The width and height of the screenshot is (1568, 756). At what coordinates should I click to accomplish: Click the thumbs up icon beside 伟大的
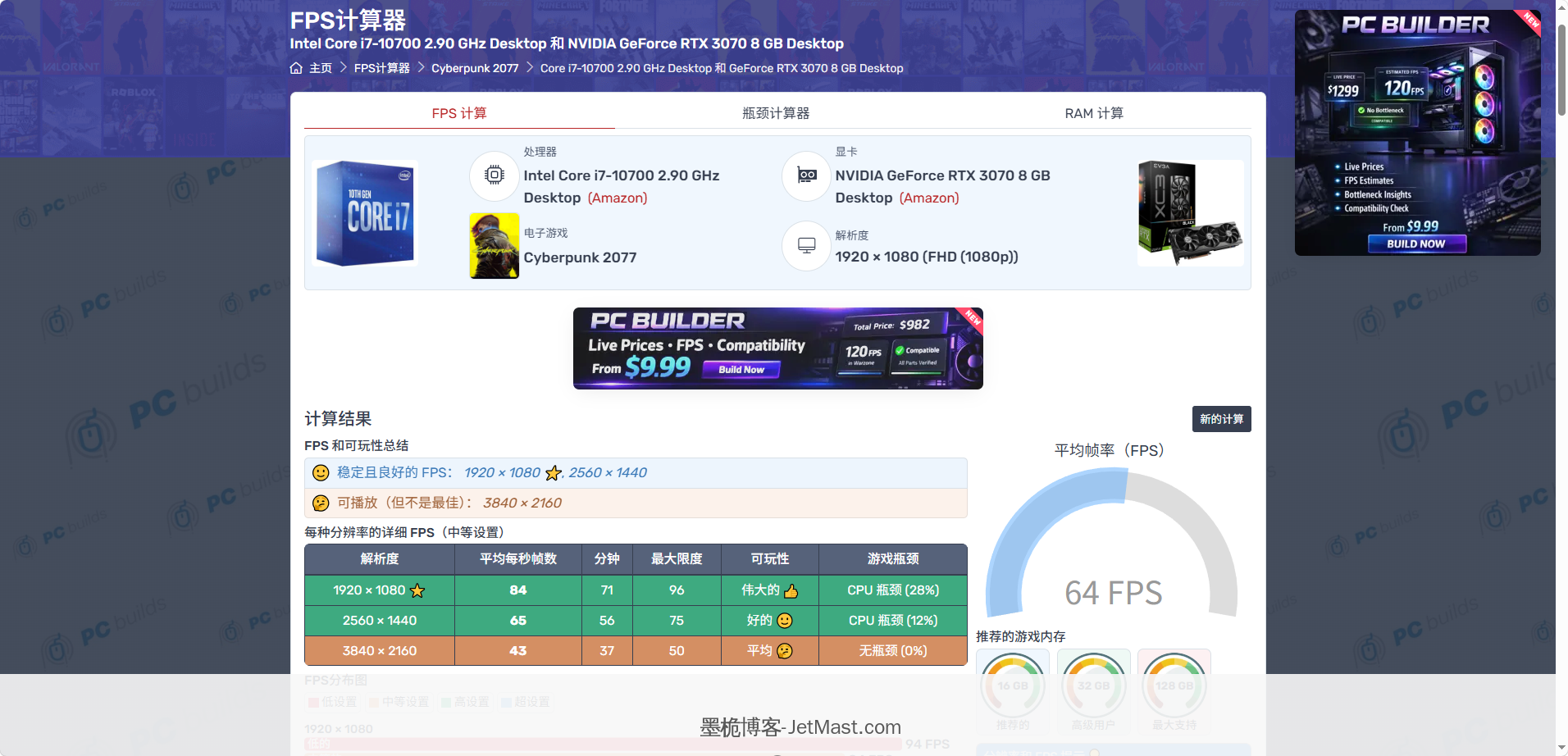791,590
